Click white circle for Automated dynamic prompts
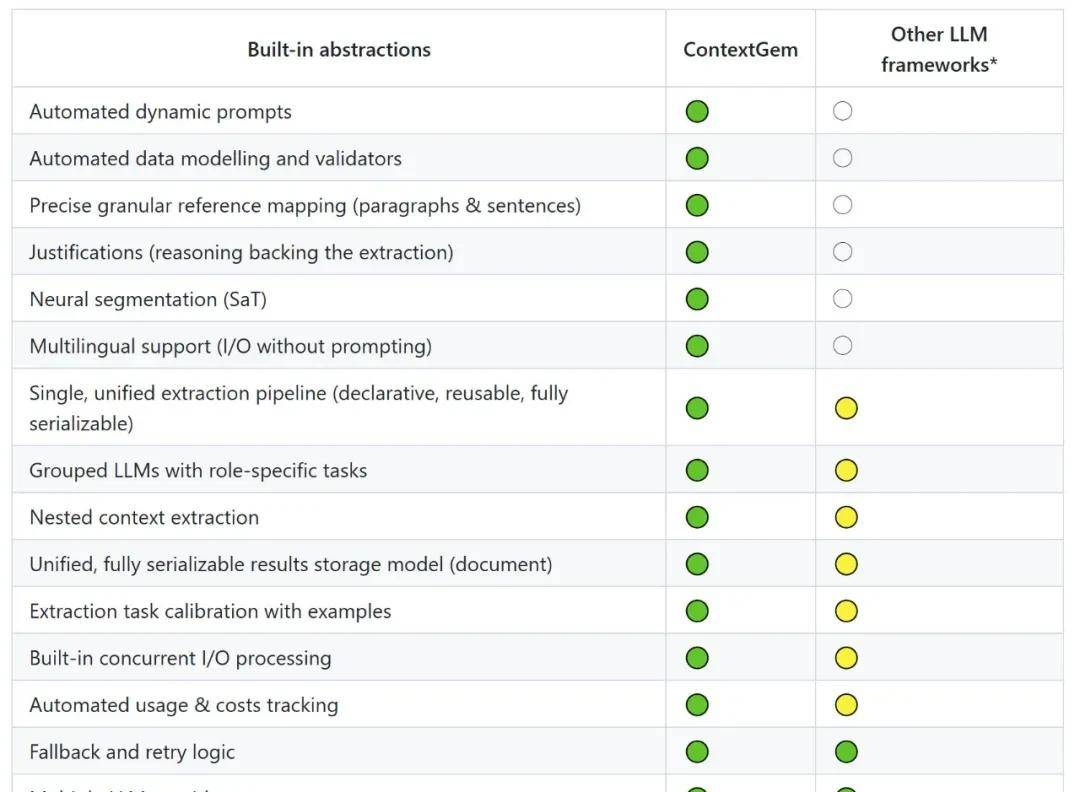Viewport: 1080px width, 792px height. pyautogui.click(x=843, y=111)
